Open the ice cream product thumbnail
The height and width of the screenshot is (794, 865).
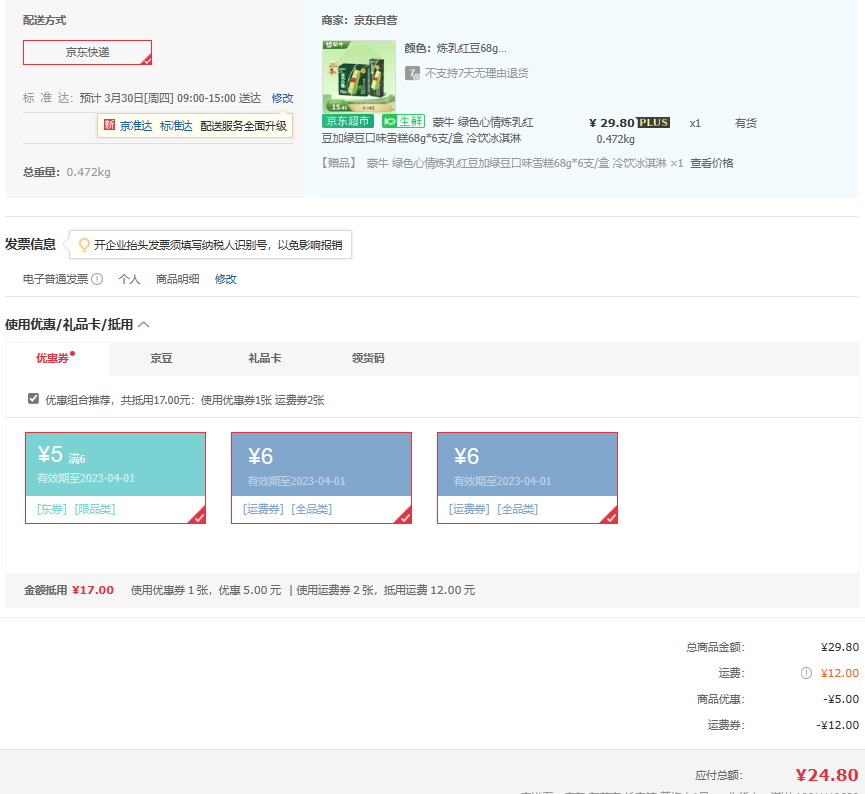coord(359,76)
